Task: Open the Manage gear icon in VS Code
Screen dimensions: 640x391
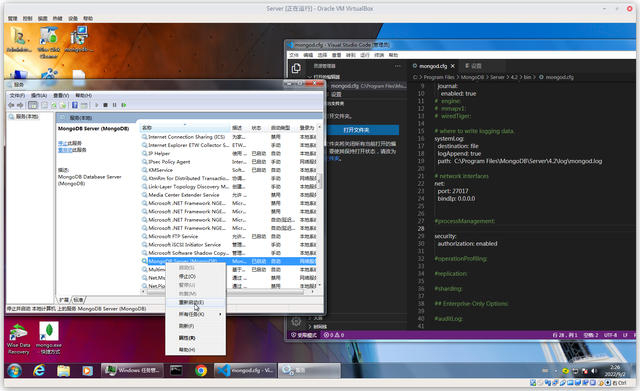Action: pos(296,322)
